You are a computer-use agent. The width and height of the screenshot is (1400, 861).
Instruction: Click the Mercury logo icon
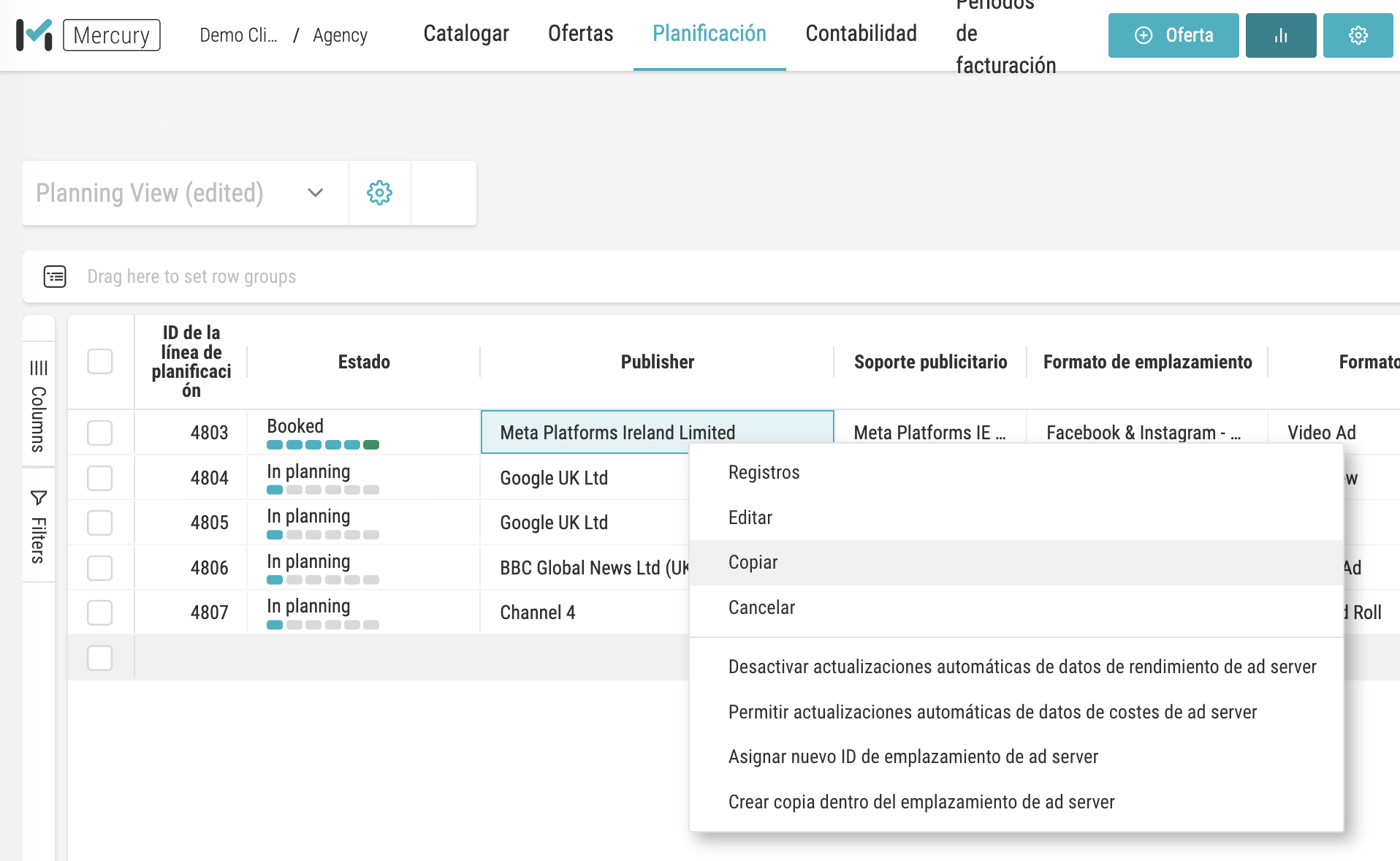point(34,35)
